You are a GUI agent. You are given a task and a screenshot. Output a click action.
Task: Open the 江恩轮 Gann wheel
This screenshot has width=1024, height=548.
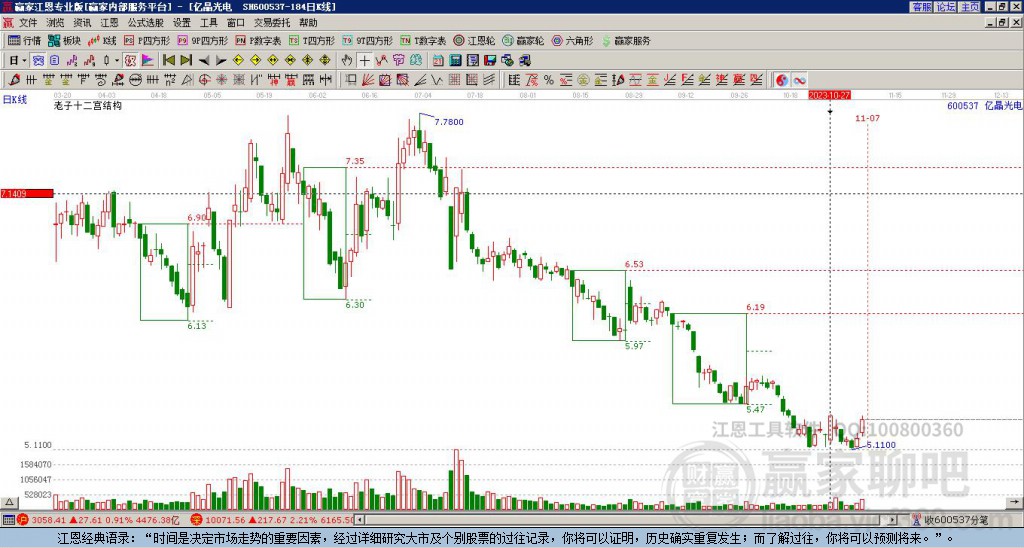pos(474,40)
